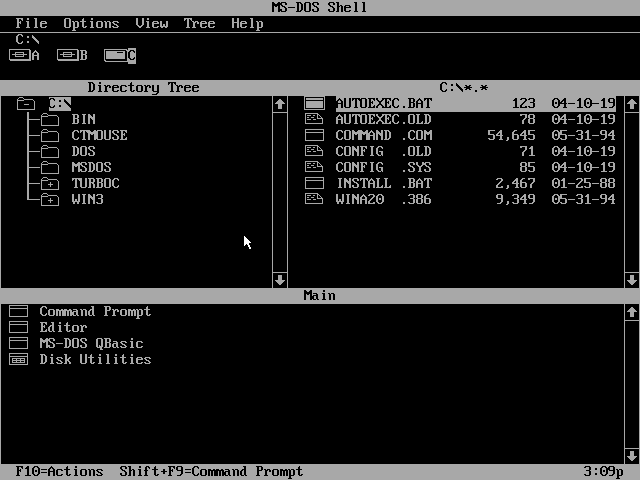Image resolution: width=640 pixels, height=480 pixels.
Task: Expand the WIN3 folder plus icon
Action: (50, 200)
